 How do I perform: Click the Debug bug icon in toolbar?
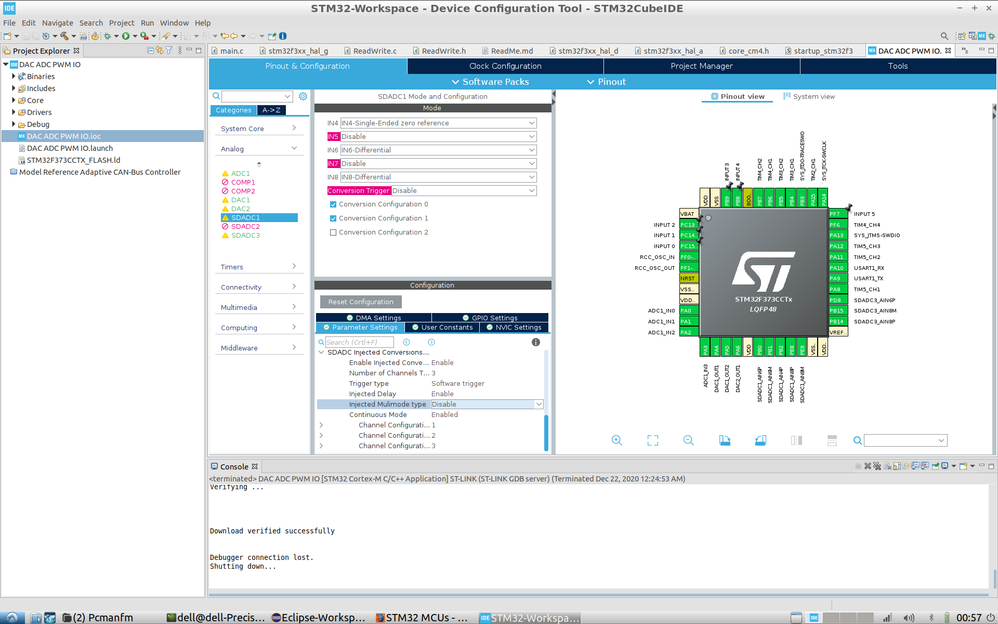click(x=108, y=36)
